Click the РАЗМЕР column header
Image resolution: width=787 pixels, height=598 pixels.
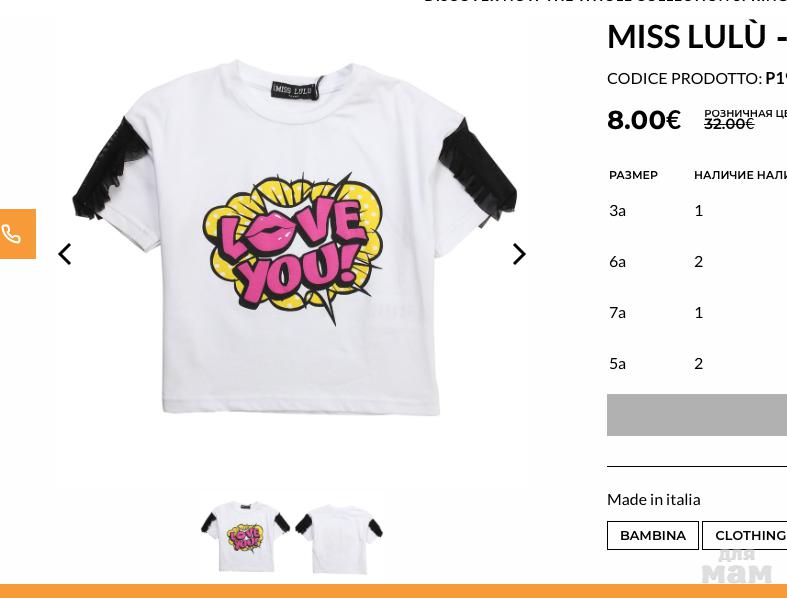tap(633, 175)
